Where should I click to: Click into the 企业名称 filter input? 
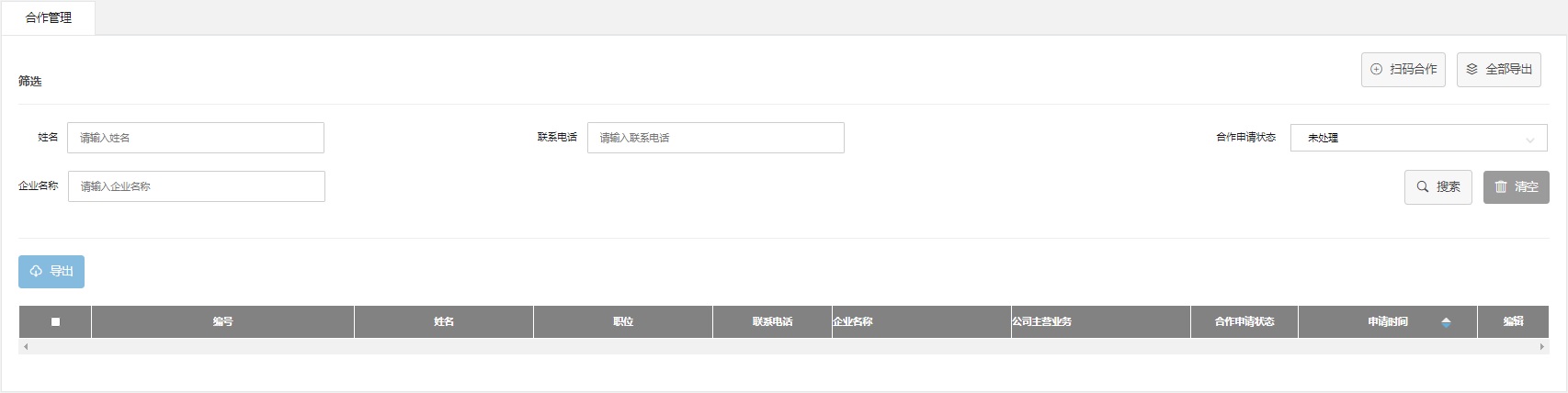point(196,187)
